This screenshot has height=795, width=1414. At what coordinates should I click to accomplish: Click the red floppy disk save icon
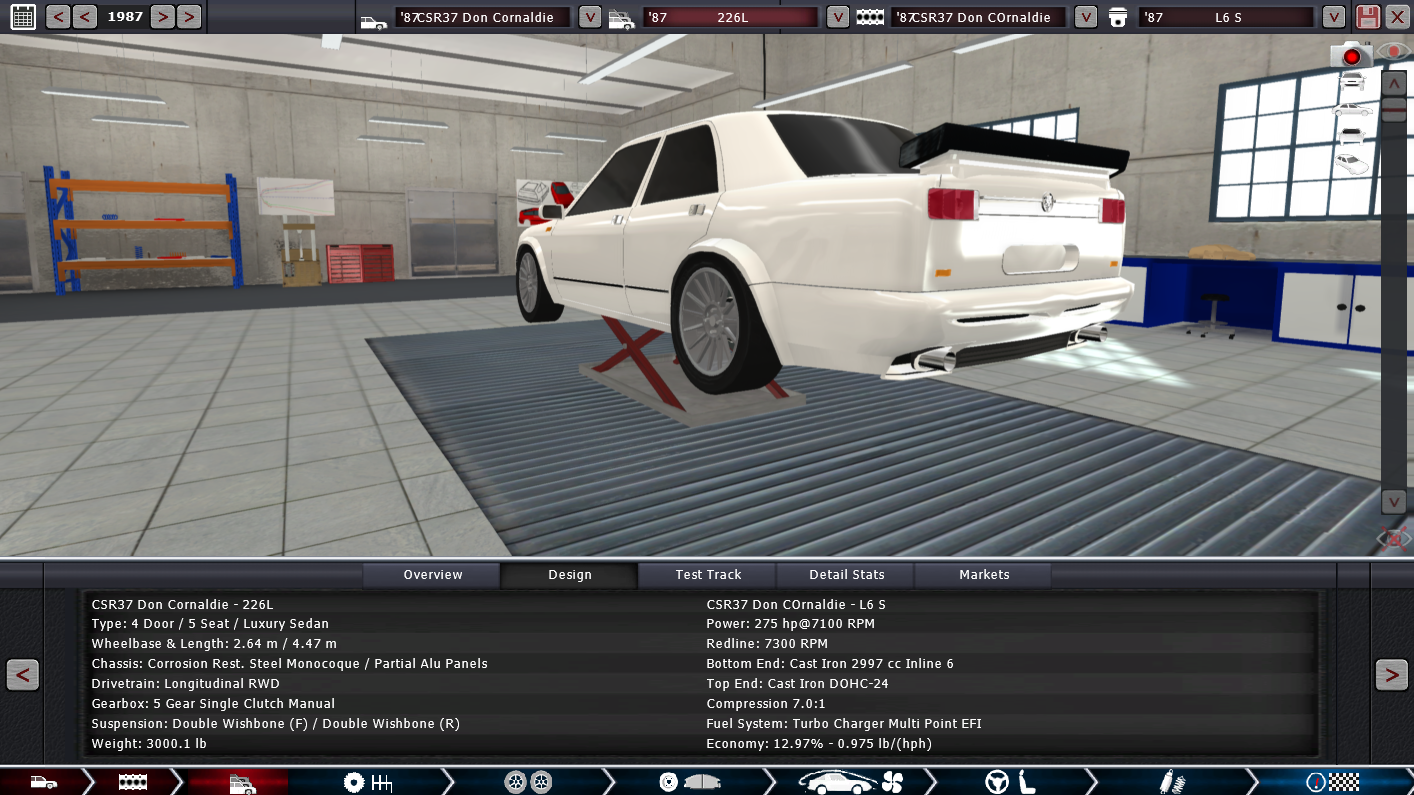1367,16
